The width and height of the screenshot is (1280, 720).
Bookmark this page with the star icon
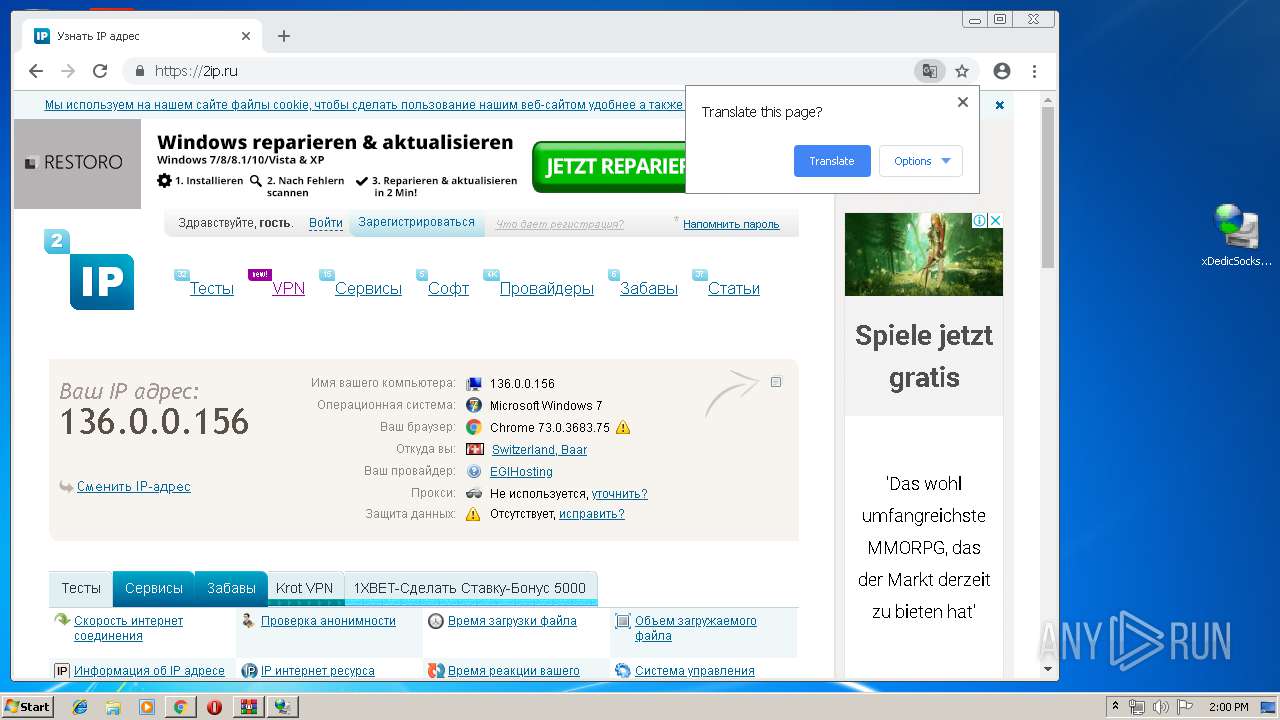point(962,71)
